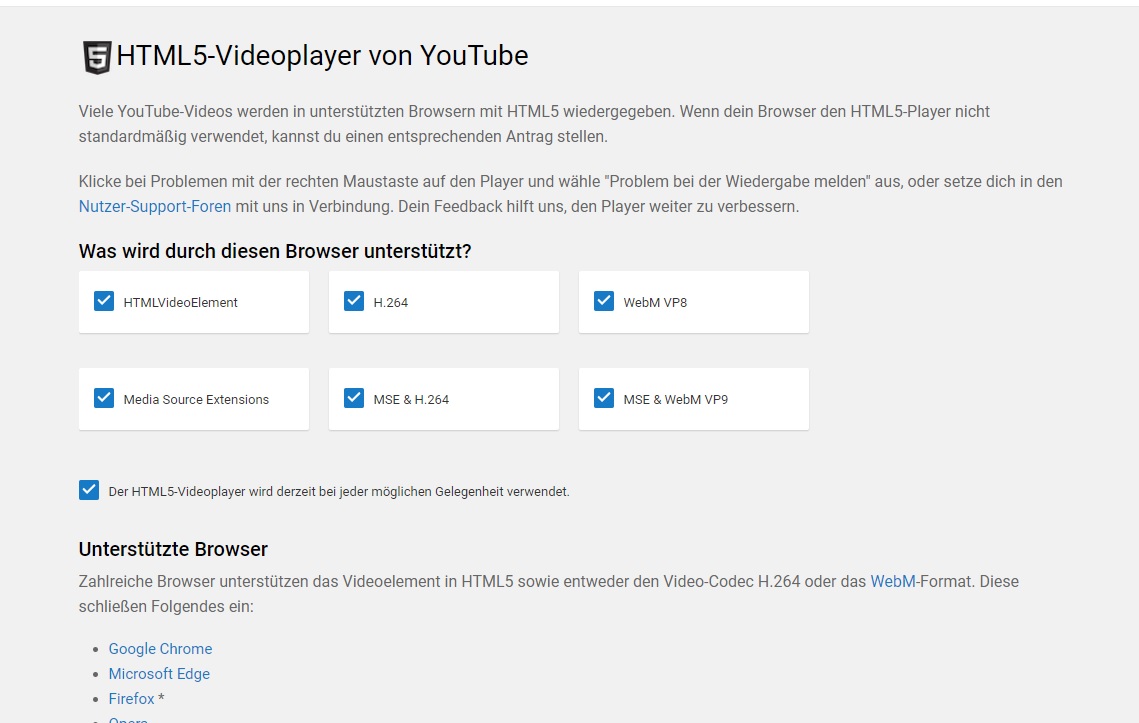Click the 'Unterstützte Browser' heading
The image size is (1139, 723).
pos(173,549)
